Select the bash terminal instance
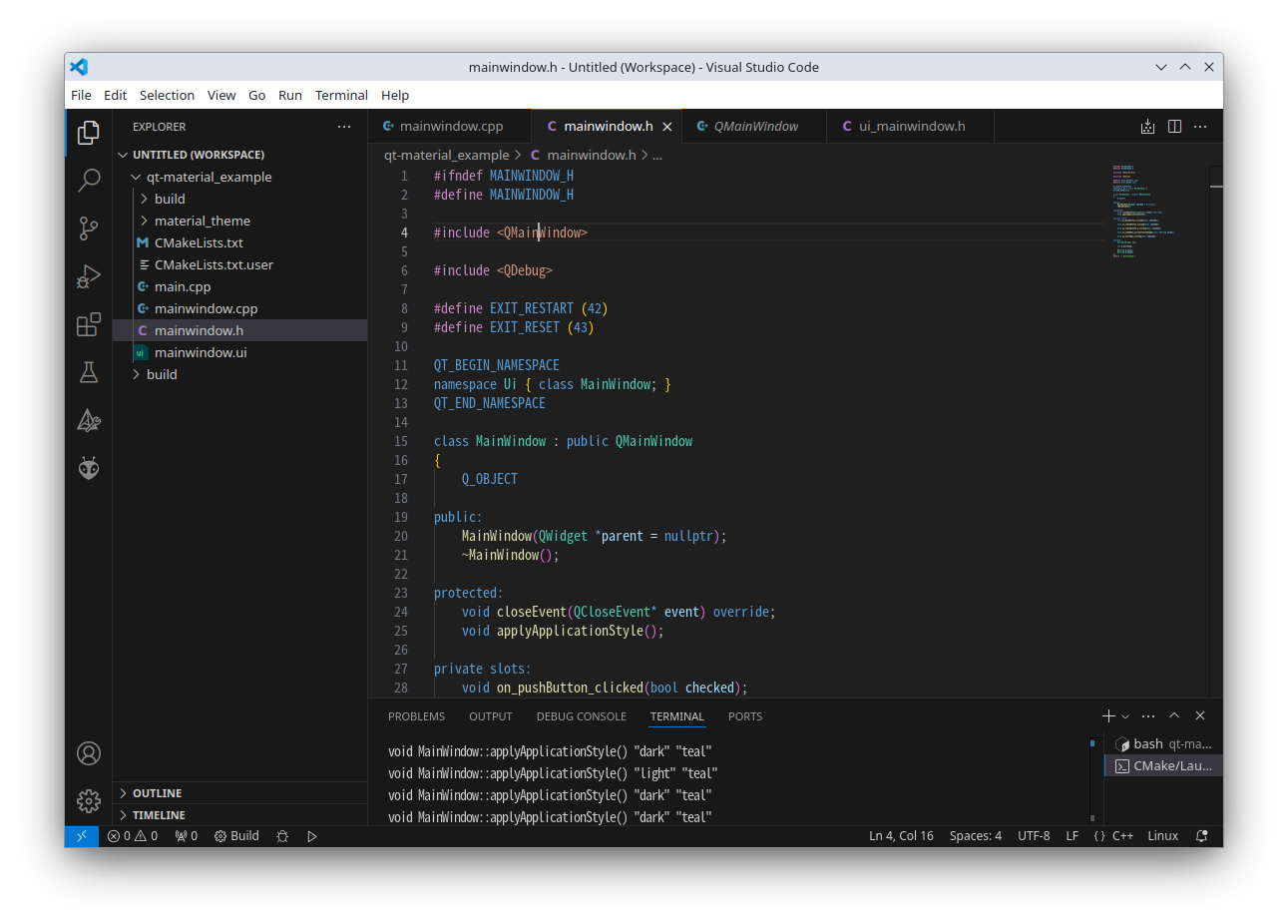The height and width of the screenshot is (924, 1288). pyautogui.click(x=1164, y=744)
